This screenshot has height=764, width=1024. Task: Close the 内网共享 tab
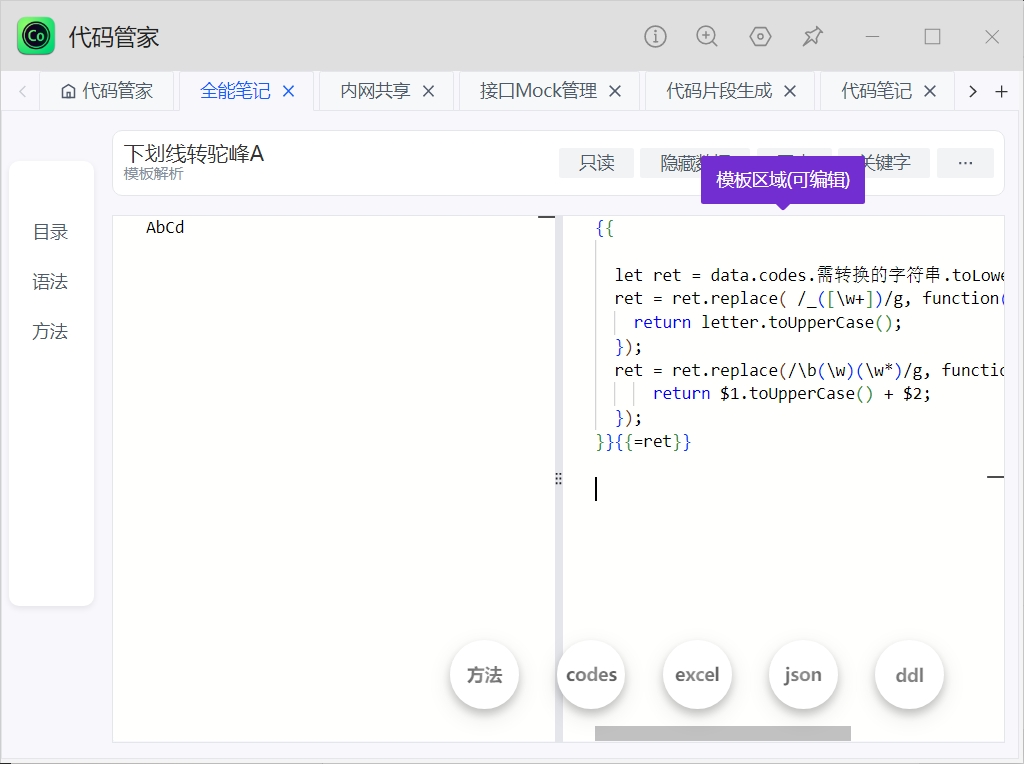pyautogui.click(x=428, y=91)
